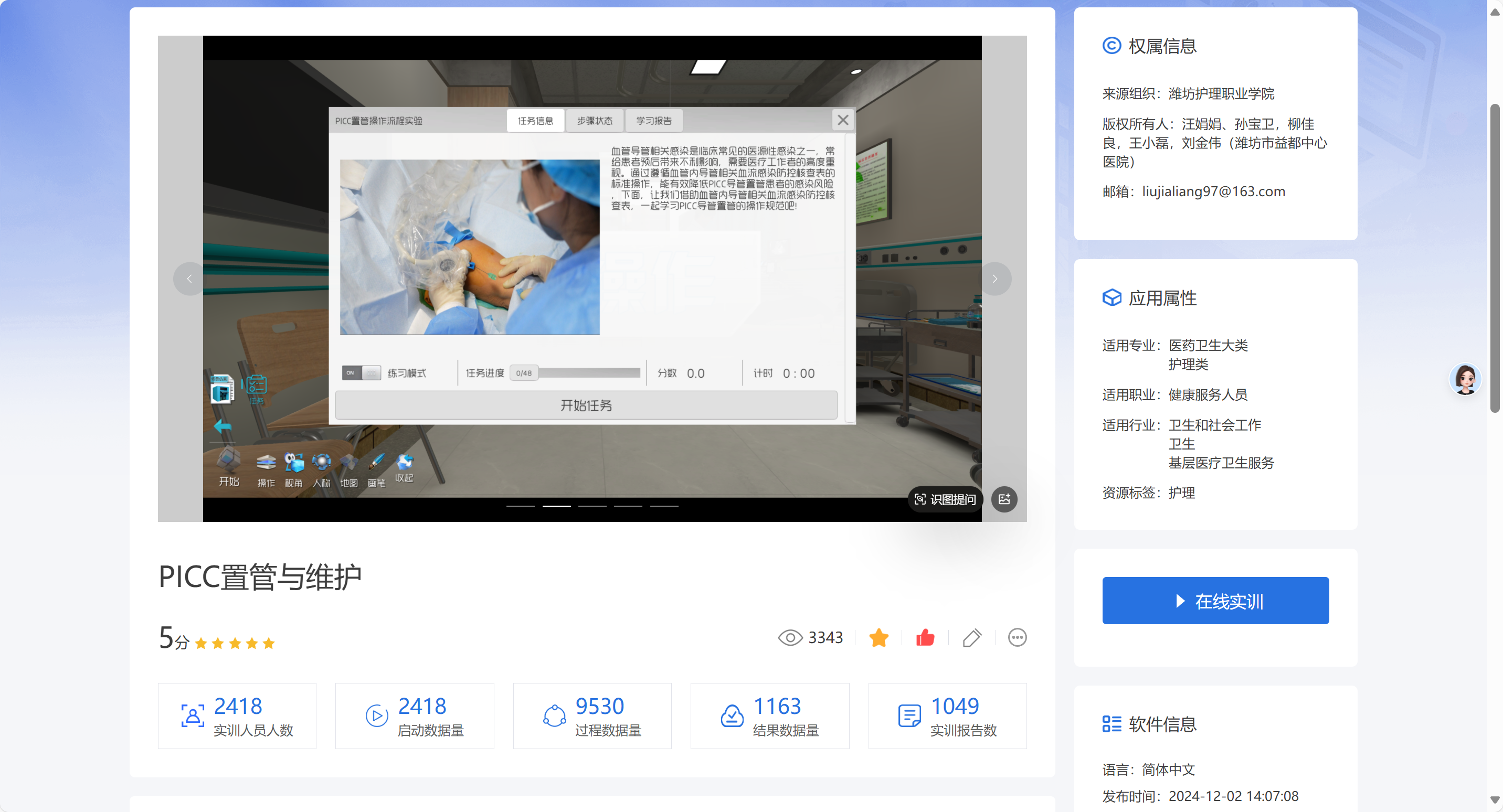Click the yellow star favorite icon
The image size is (1503, 812).
coord(878,637)
